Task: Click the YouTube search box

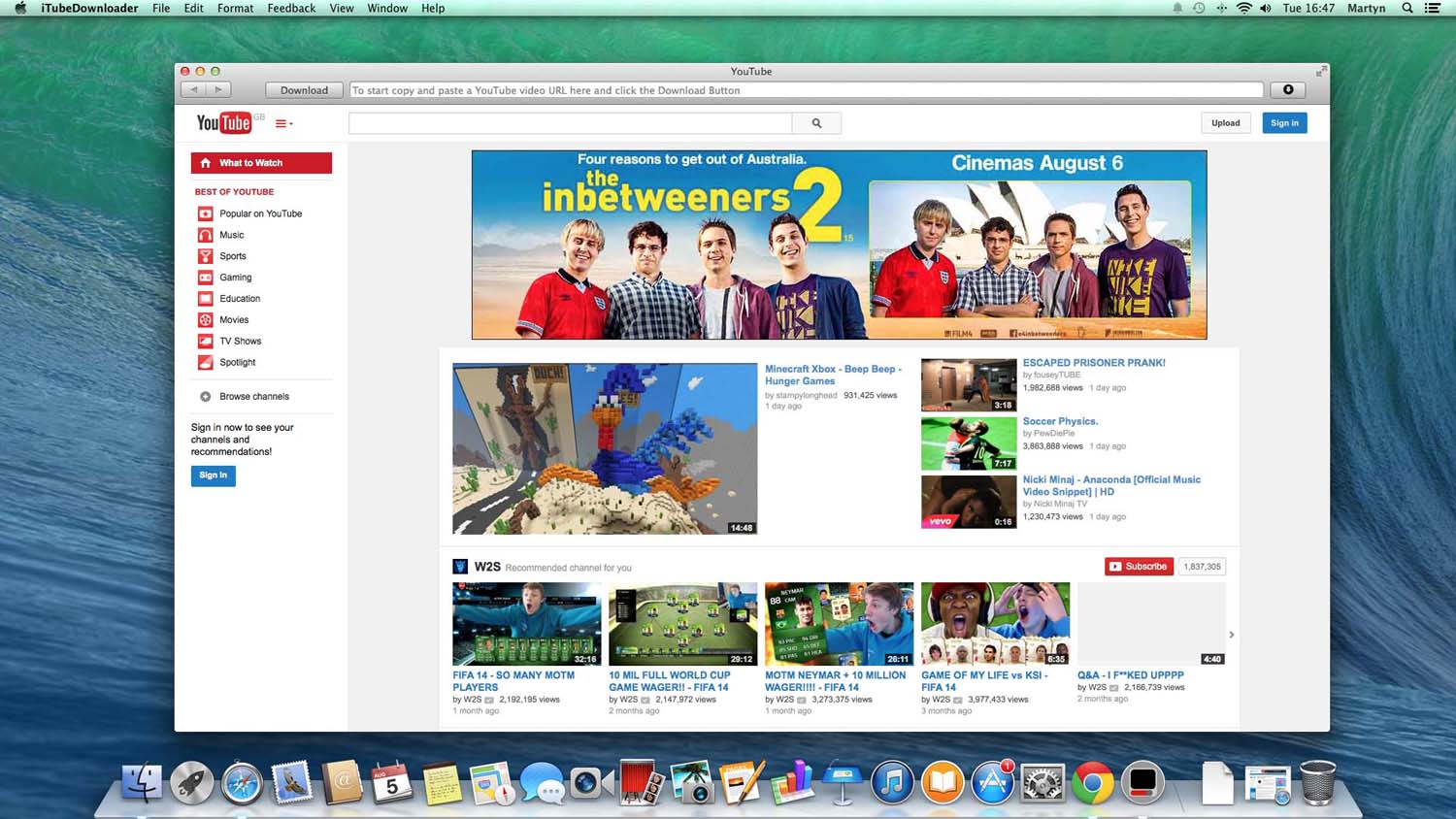Action: [571, 123]
